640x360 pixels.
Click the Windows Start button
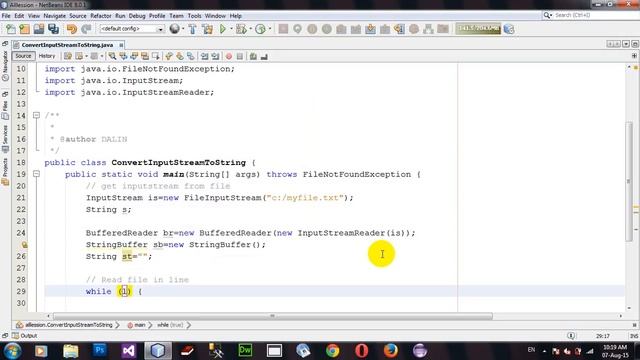(x=12, y=351)
